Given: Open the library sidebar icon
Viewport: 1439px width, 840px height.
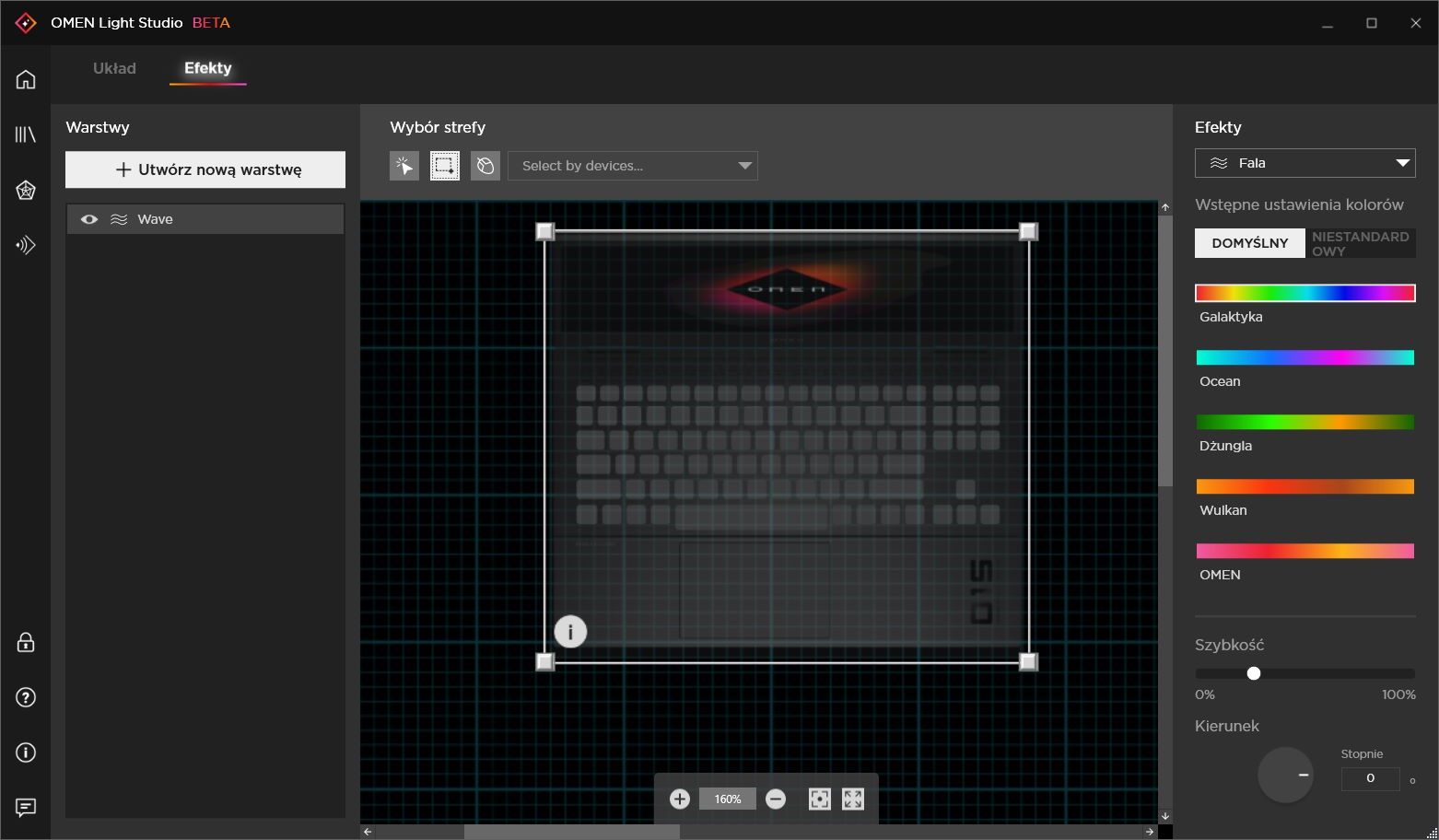Looking at the screenshot, I should (26, 134).
